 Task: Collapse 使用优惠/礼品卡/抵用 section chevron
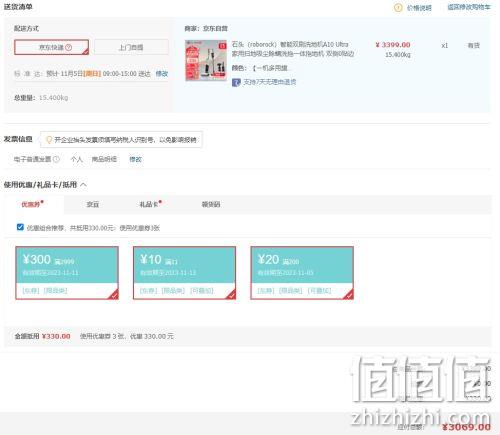click(x=83, y=184)
